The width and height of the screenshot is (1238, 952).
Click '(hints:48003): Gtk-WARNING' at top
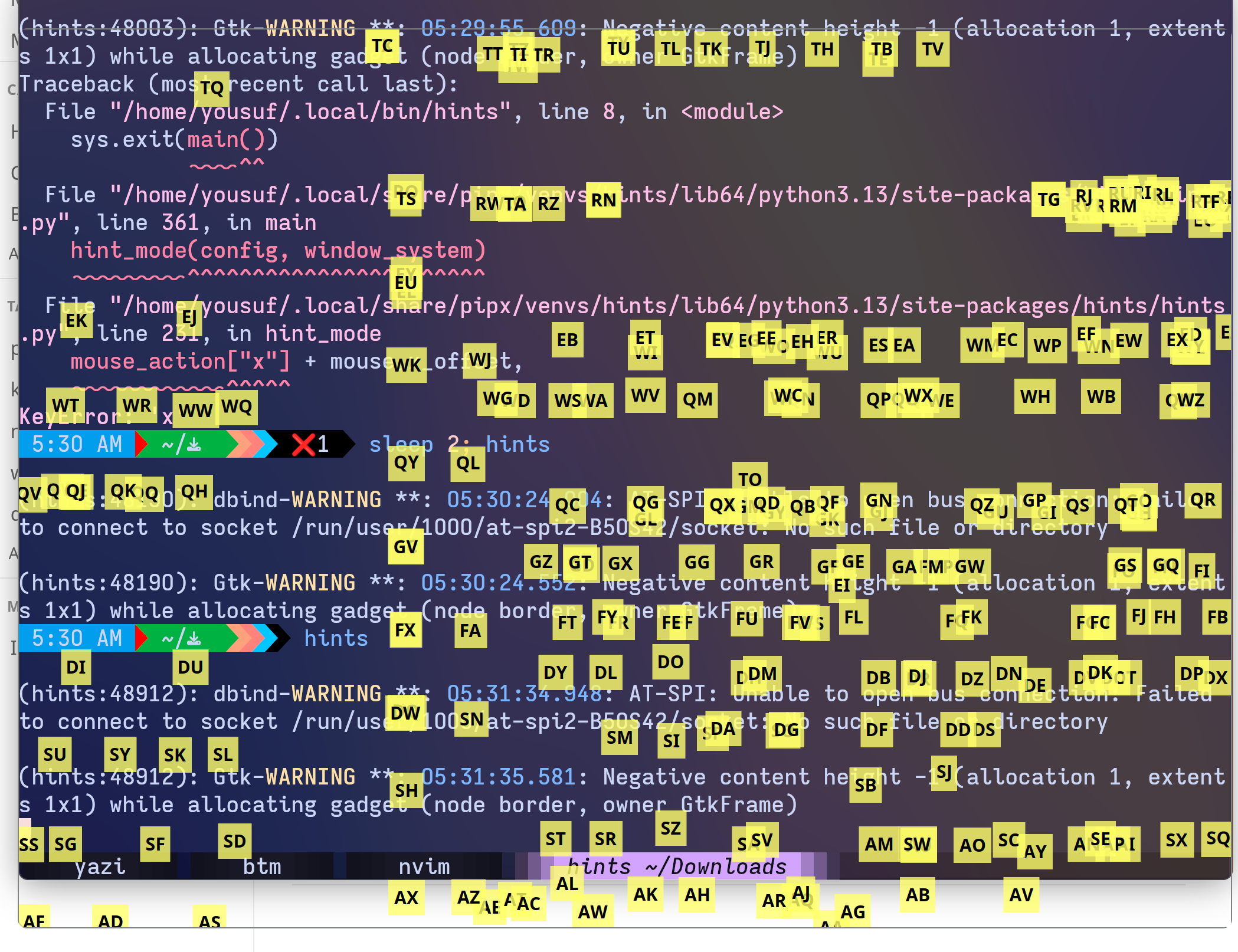click(187, 28)
